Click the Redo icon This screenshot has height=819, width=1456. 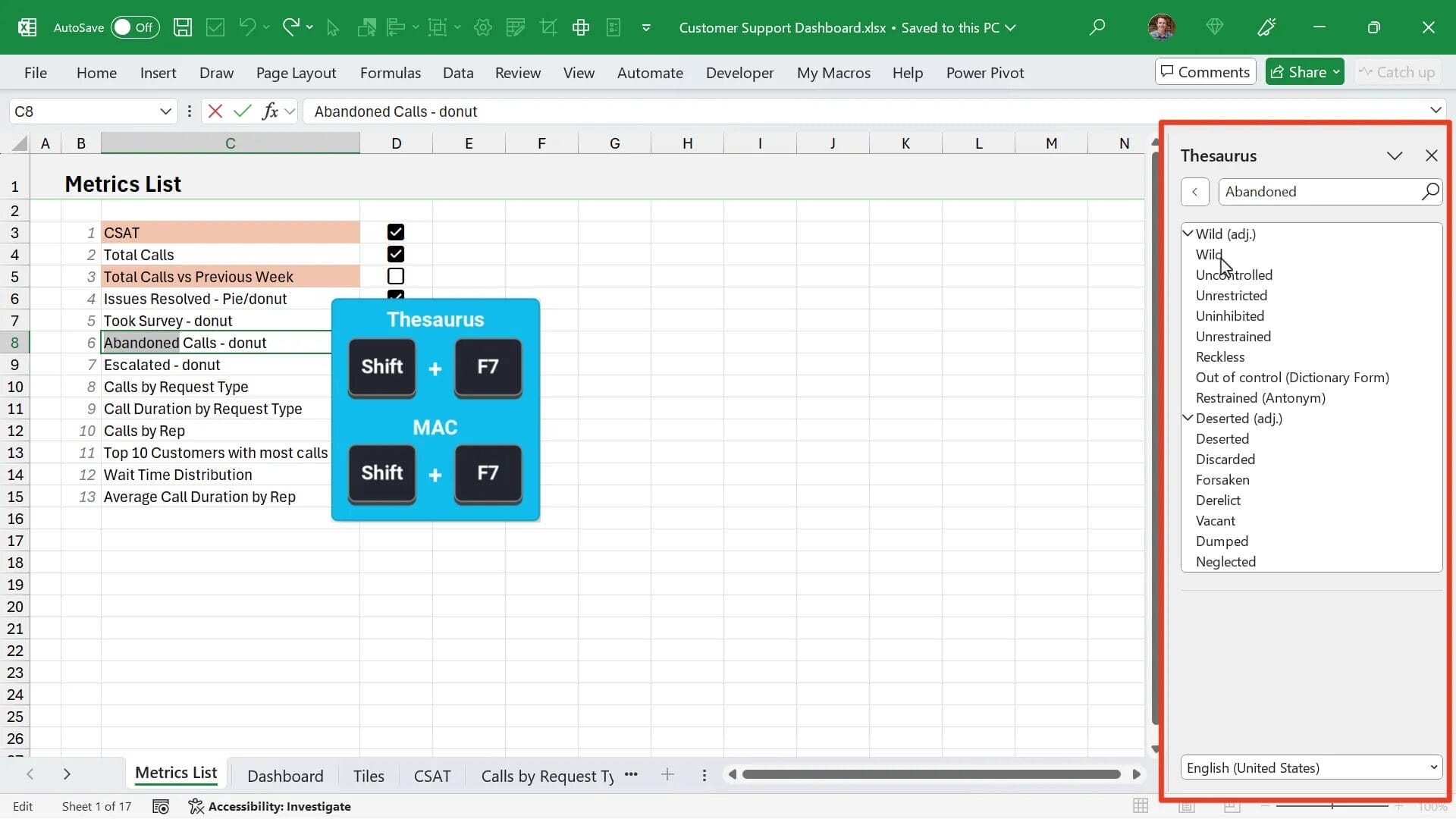pos(290,27)
